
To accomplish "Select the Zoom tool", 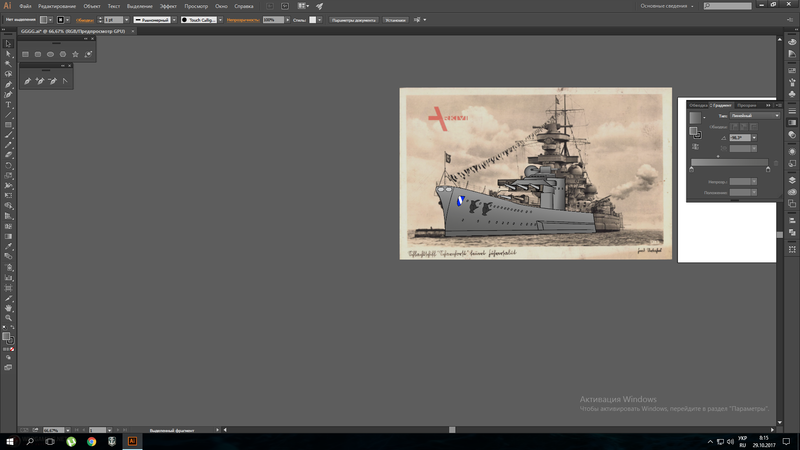I will tap(8, 318).
